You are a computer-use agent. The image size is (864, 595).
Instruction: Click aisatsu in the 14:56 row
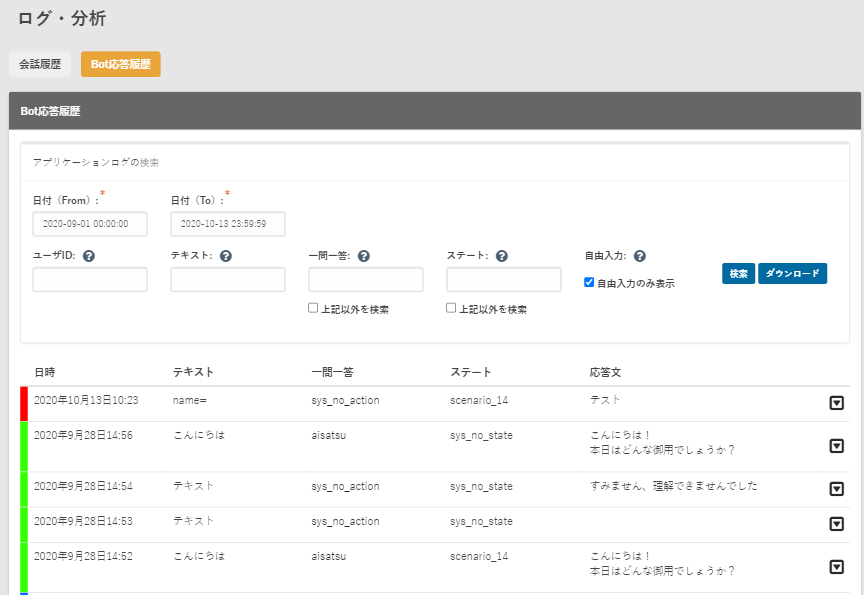coord(328,435)
